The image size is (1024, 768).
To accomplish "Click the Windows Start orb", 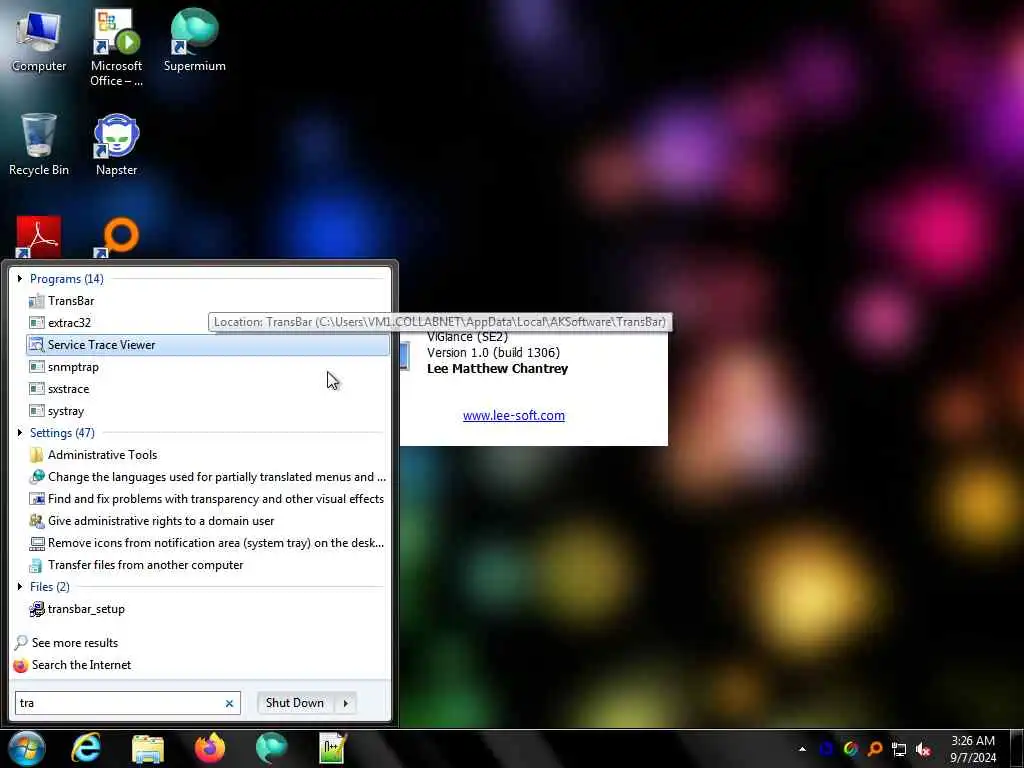I will pyautogui.click(x=26, y=748).
